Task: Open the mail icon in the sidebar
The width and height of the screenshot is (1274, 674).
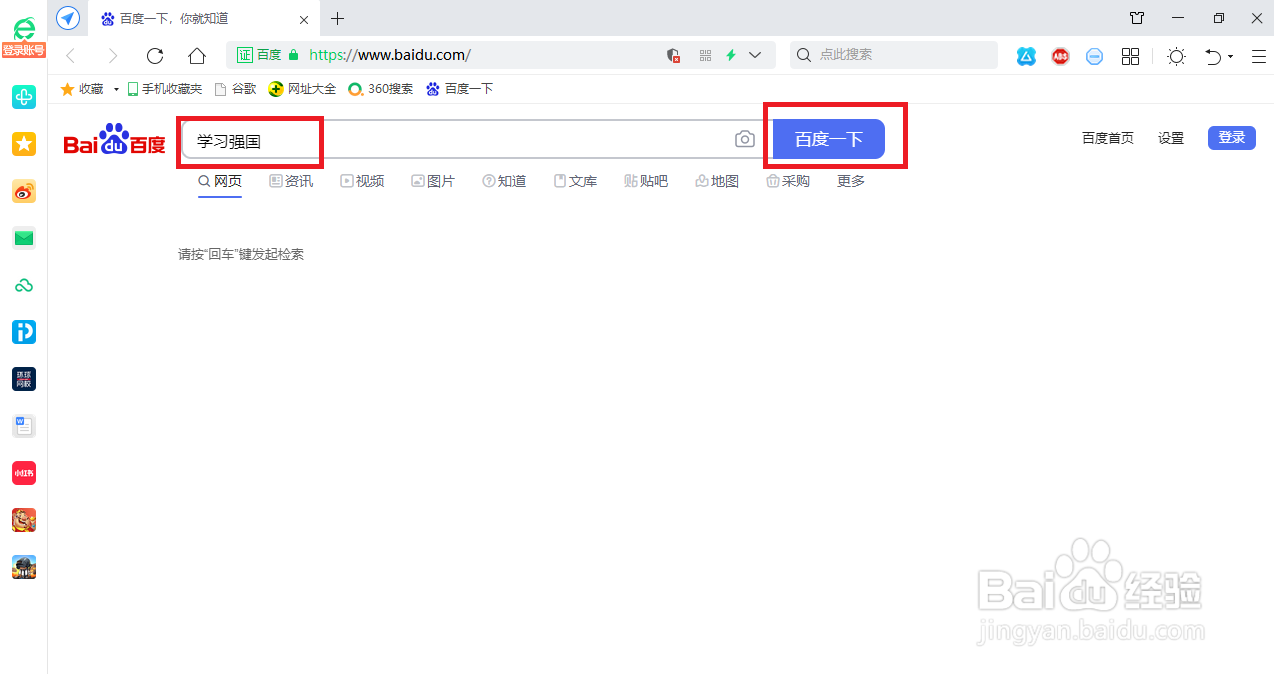Action: point(23,238)
